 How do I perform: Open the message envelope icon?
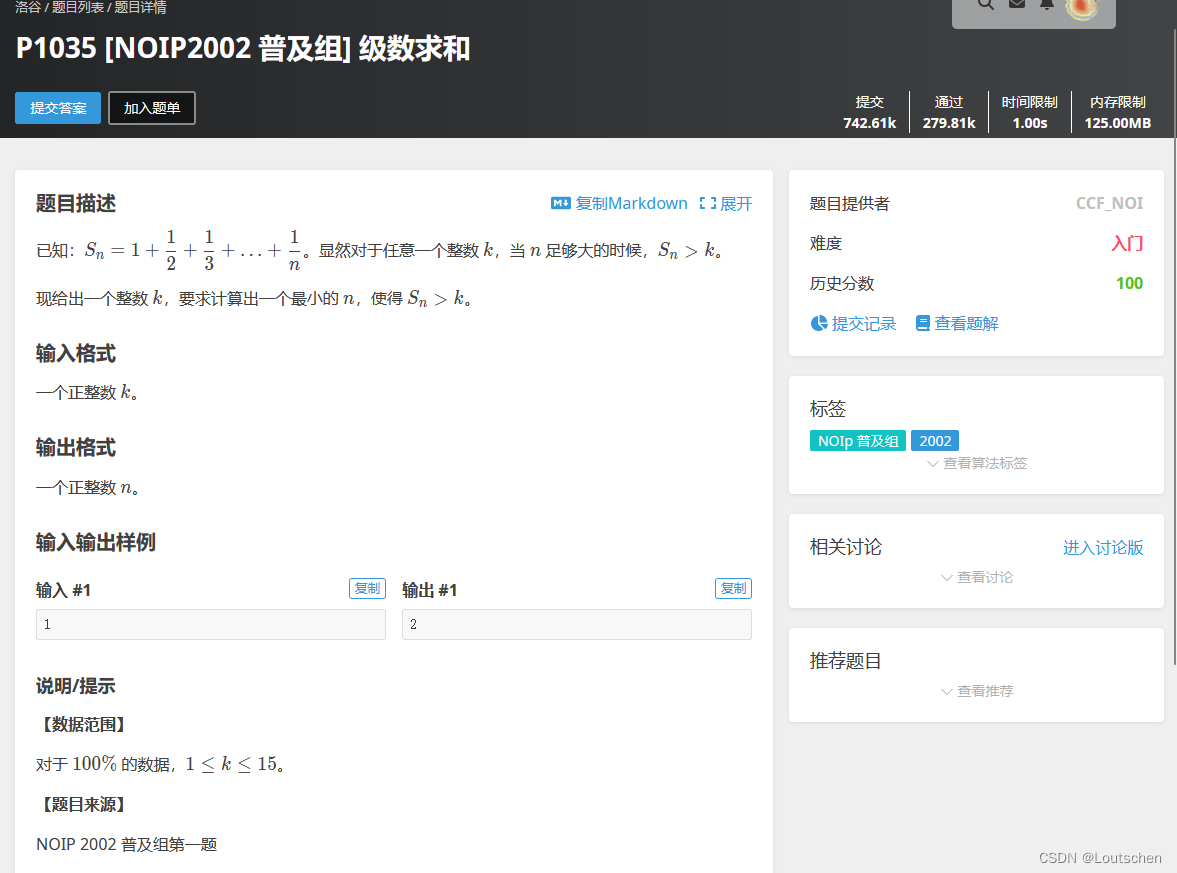click(x=1015, y=5)
